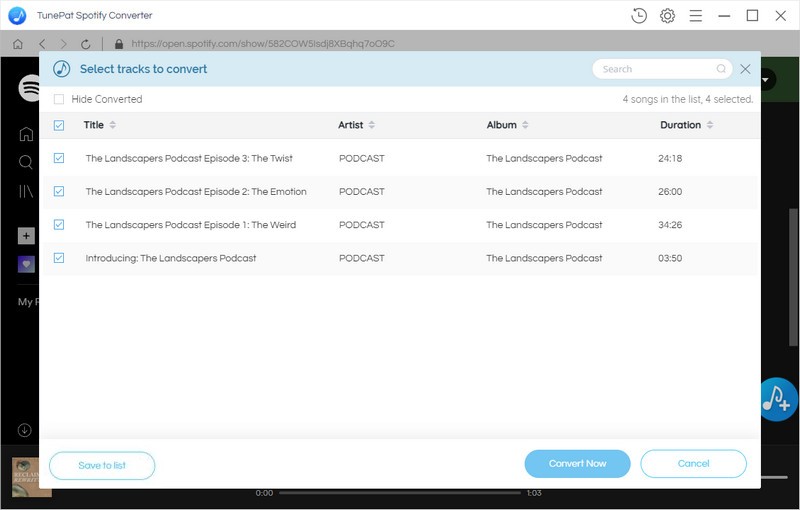The width and height of the screenshot is (800, 510).
Task: Close the Select tracks dialog
Action: [x=745, y=69]
